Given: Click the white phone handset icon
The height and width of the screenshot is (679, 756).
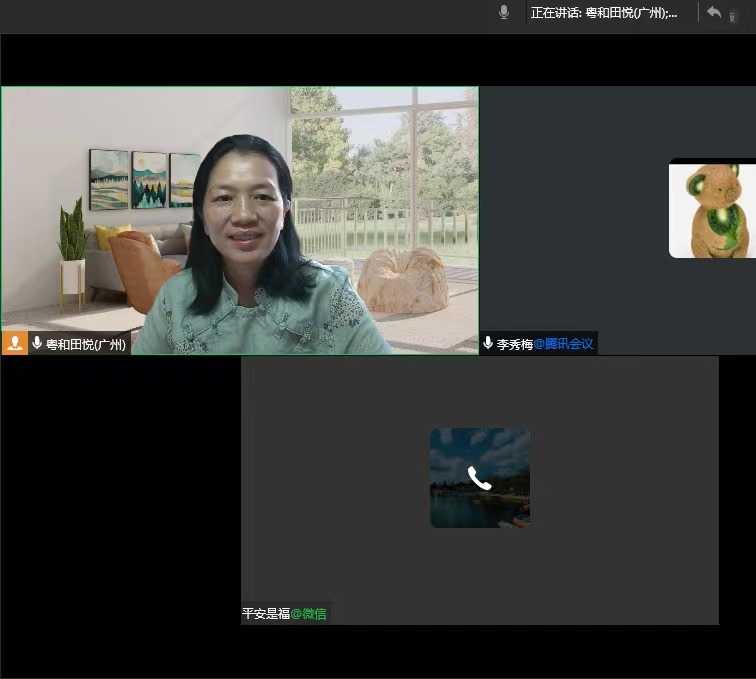Looking at the screenshot, I should 480,479.
